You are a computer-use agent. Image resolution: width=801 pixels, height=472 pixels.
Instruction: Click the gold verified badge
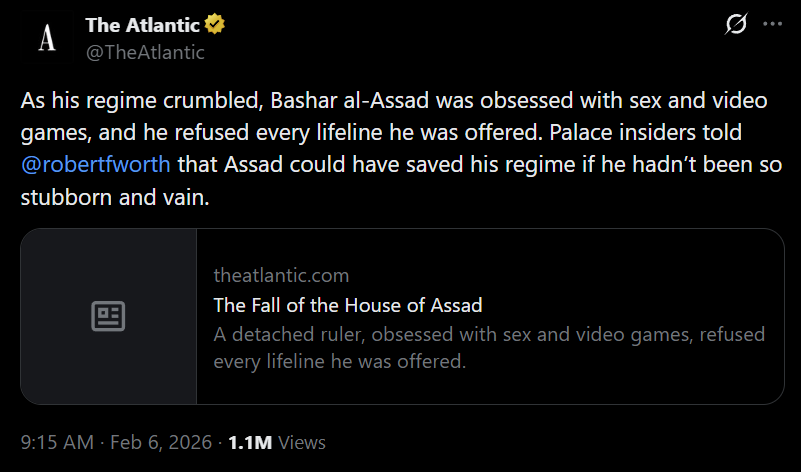tap(216, 25)
